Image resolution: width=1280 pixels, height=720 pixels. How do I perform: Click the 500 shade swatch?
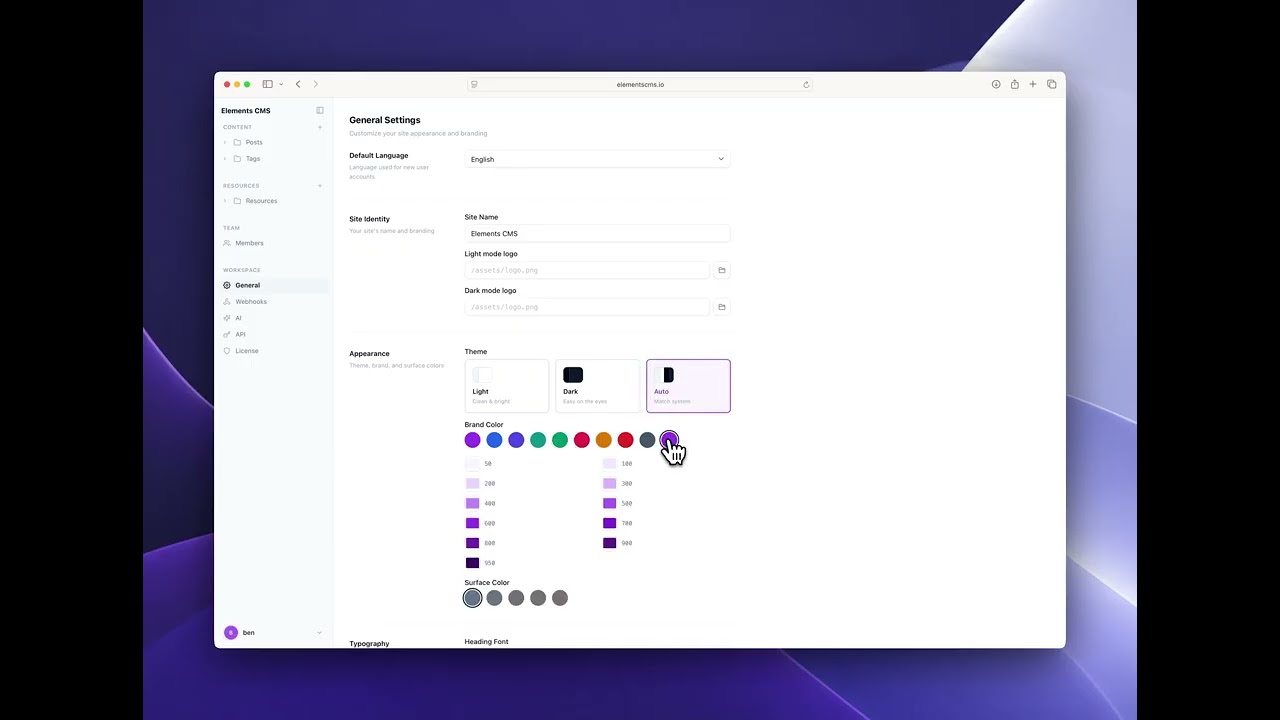tap(610, 503)
